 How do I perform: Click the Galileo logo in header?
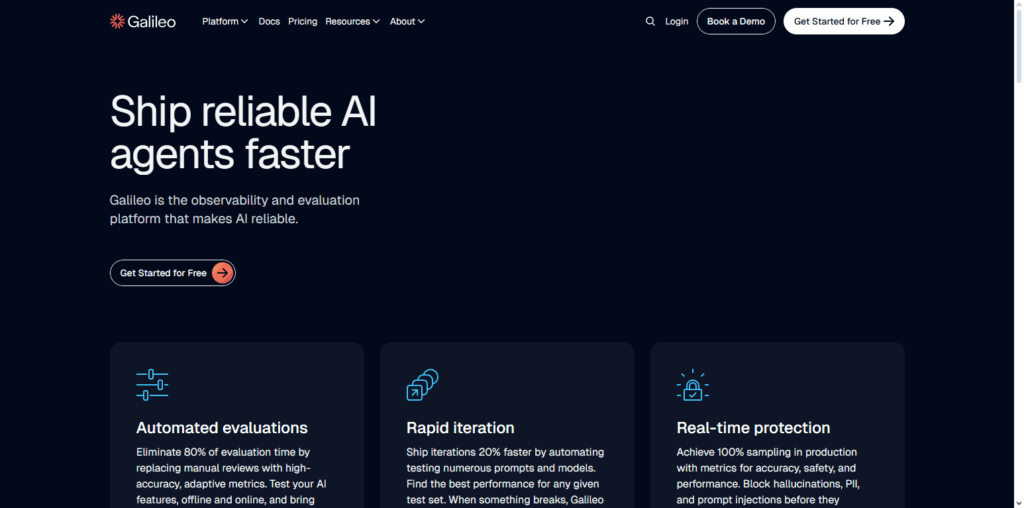tap(142, 22)
